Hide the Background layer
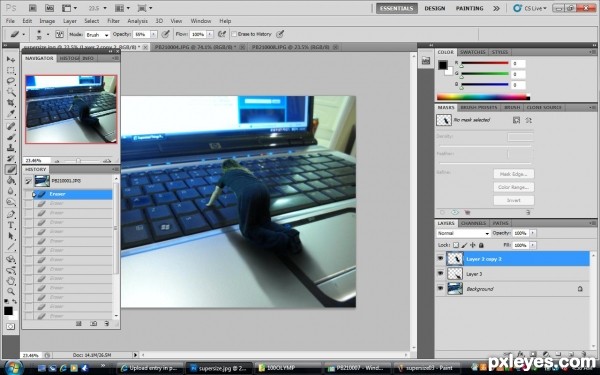This screenshot has width=600, height=375. [440, 289]
